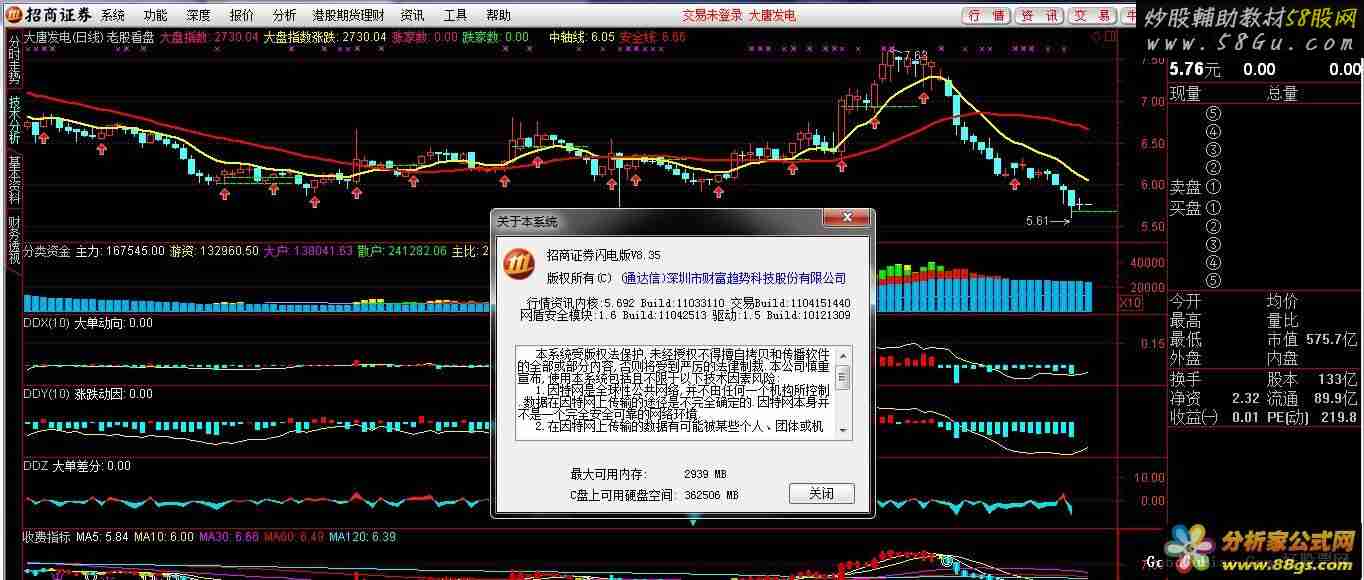Click scroll-up arrow in license text box
Image resolution: width=1364 pixels, height=580 pixels.
(x=843, y=355)
